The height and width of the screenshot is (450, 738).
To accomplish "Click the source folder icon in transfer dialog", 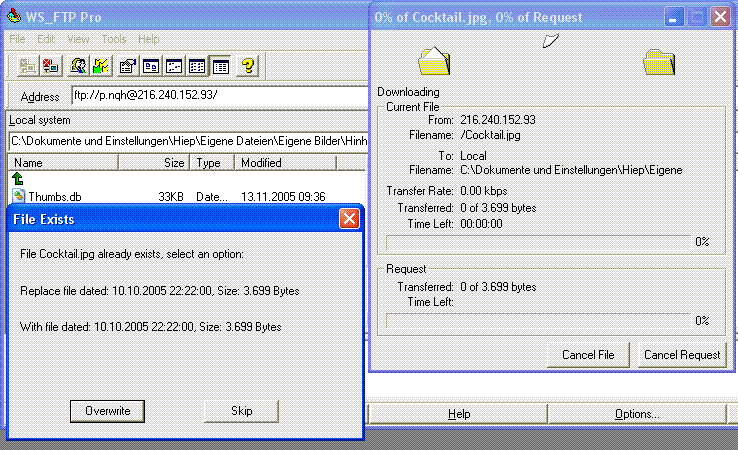I will point(434,61).
